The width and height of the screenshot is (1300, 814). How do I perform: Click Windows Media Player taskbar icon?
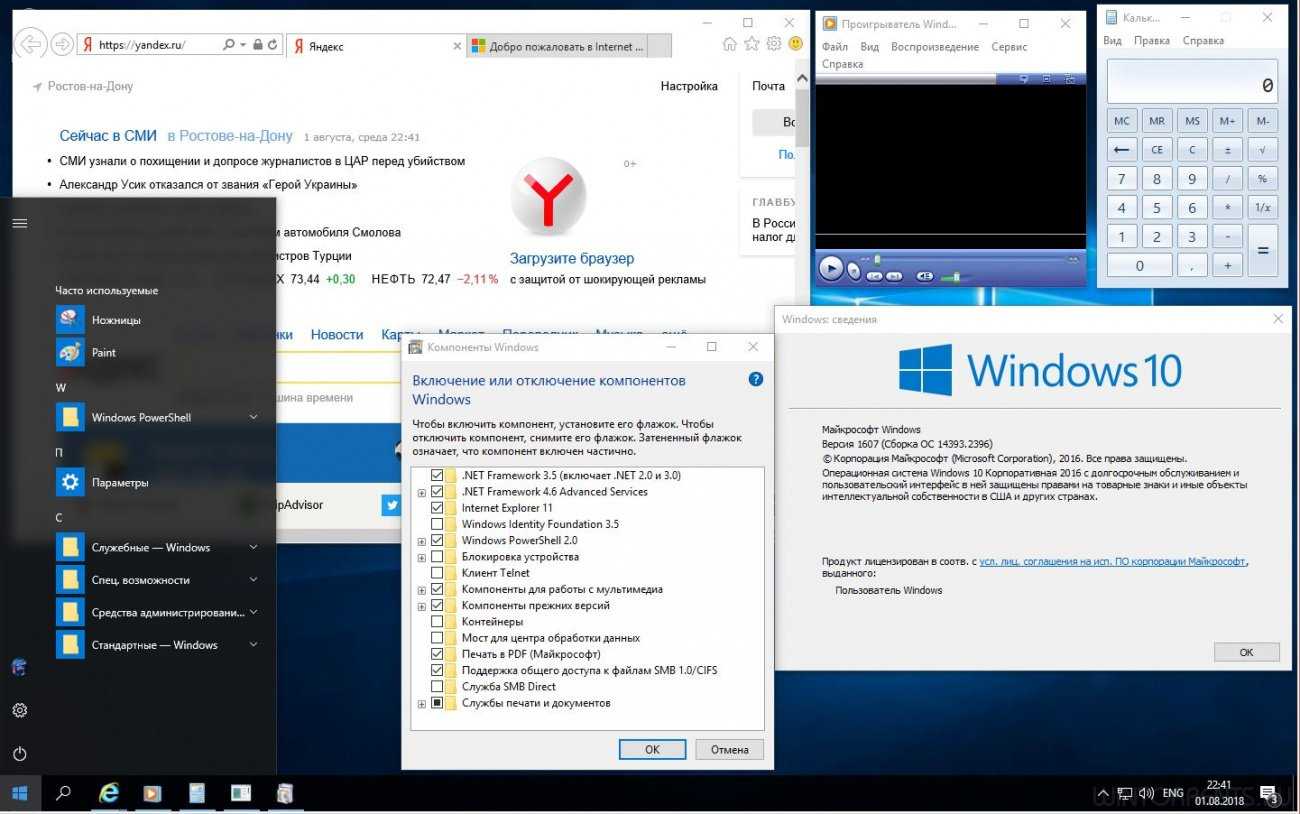(152, 793)
